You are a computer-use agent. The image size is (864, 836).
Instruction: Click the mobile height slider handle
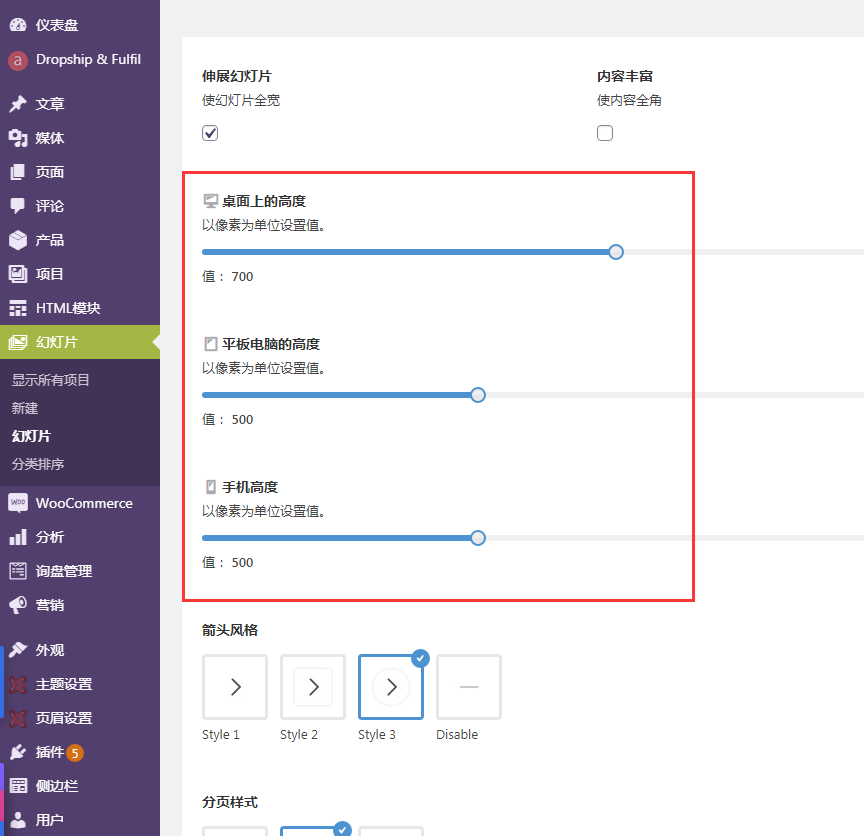point(478,538)
